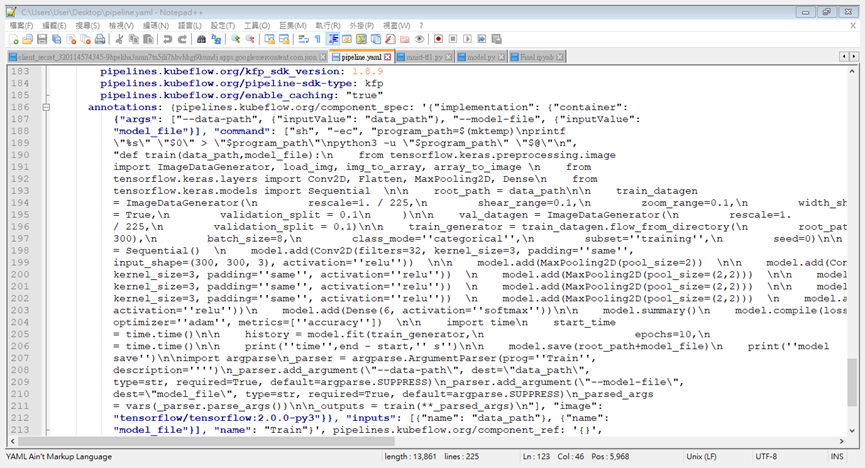Save all open files
The height and width of the screenshot is (468, 865).
56,39
